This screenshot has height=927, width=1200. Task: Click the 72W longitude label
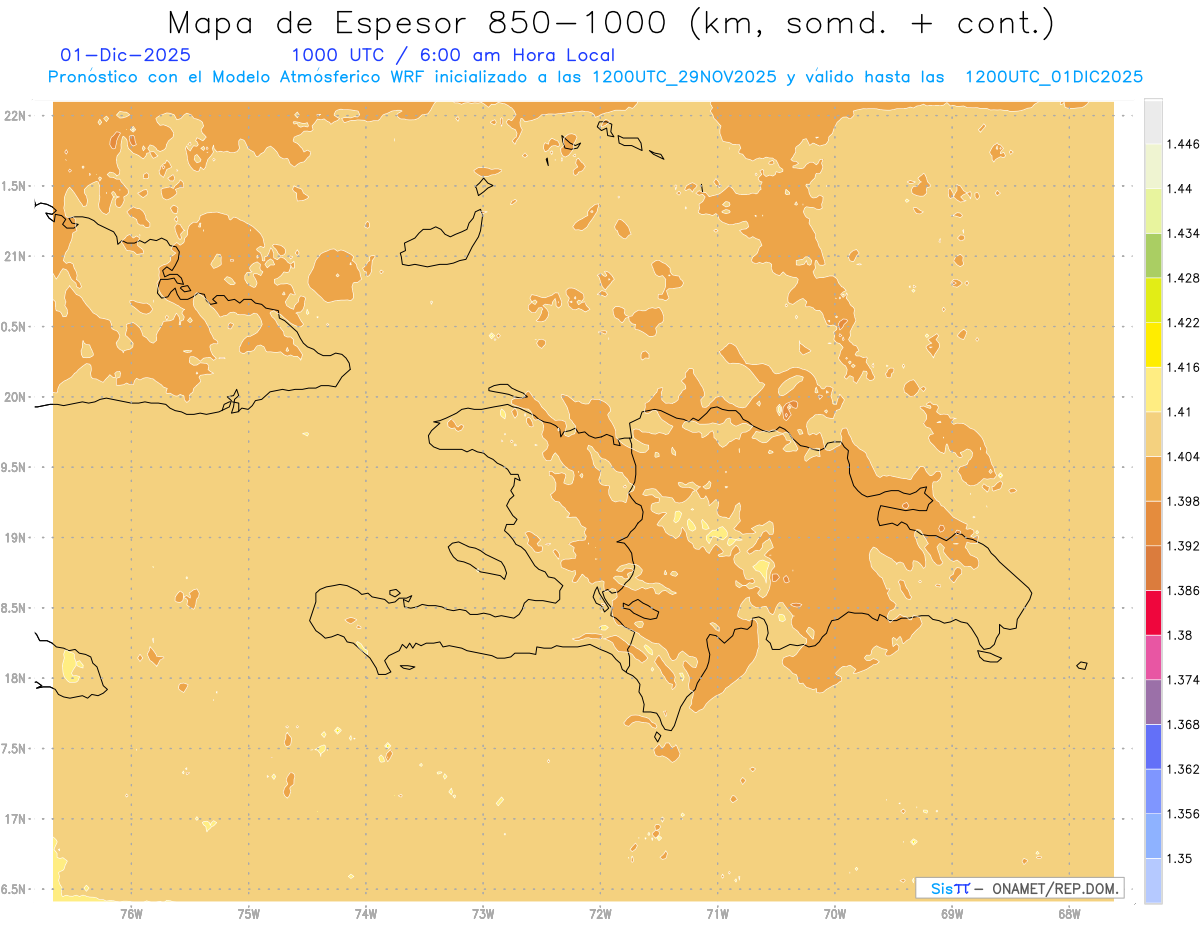[601, 913]
